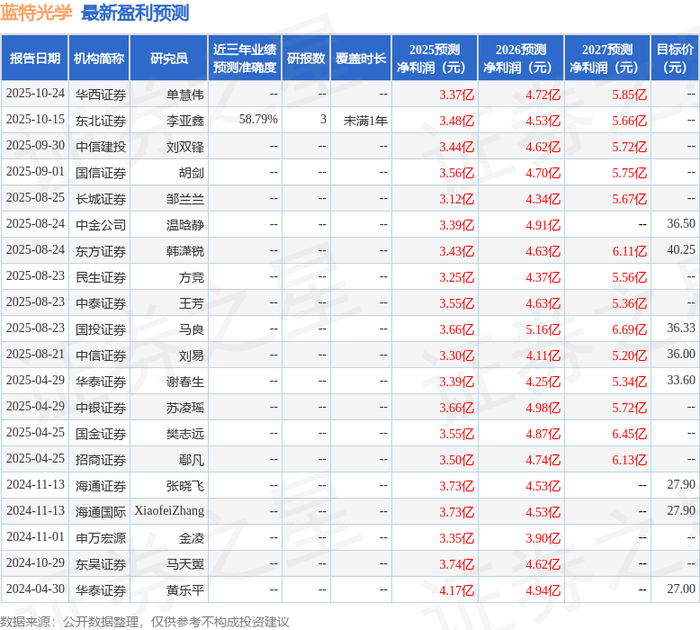Select the 5.16亿 2026 forecast
Image resolution: width=700 pixels, height=630 pixels.
coord(543,330)
